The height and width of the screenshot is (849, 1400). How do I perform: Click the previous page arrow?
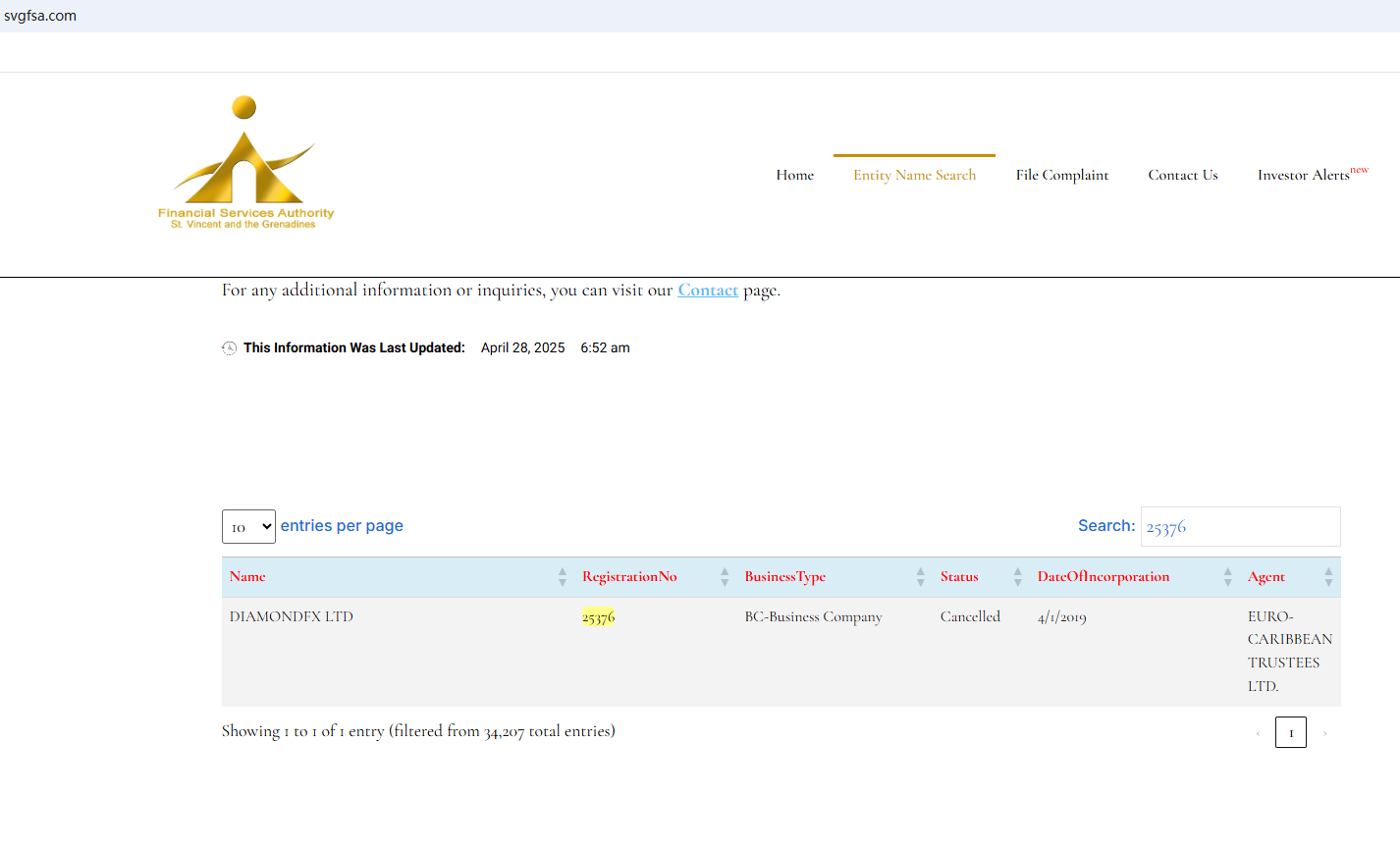point(1258,733)
